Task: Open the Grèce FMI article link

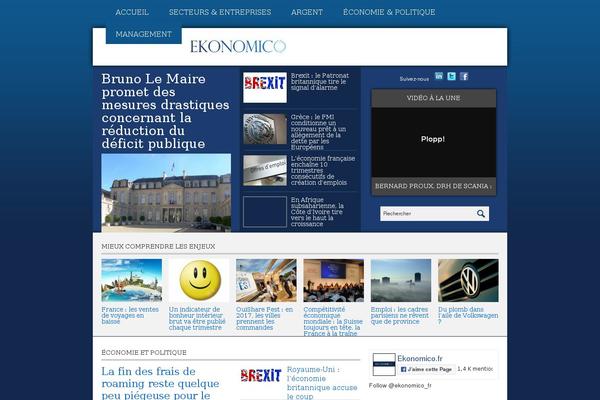Action: 318,132
